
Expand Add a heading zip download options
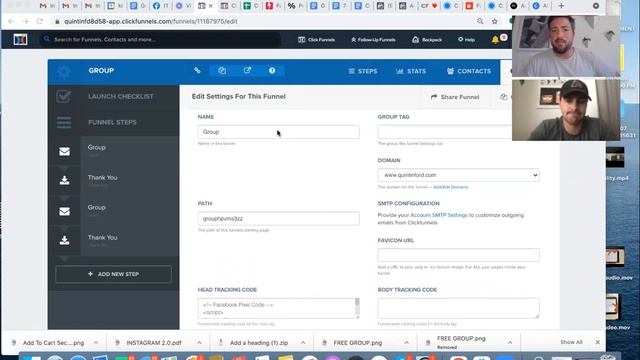[x=303, y=343]
